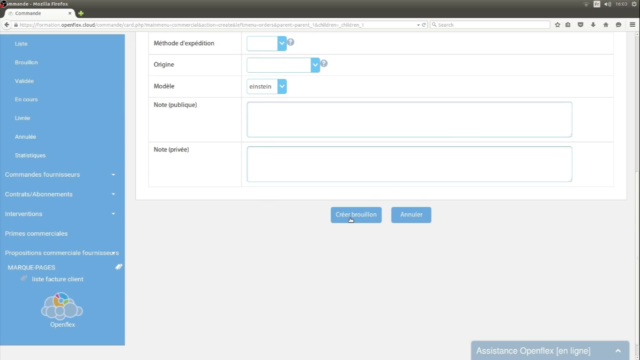Open the Annulée orders menu entry

point(25,137)
